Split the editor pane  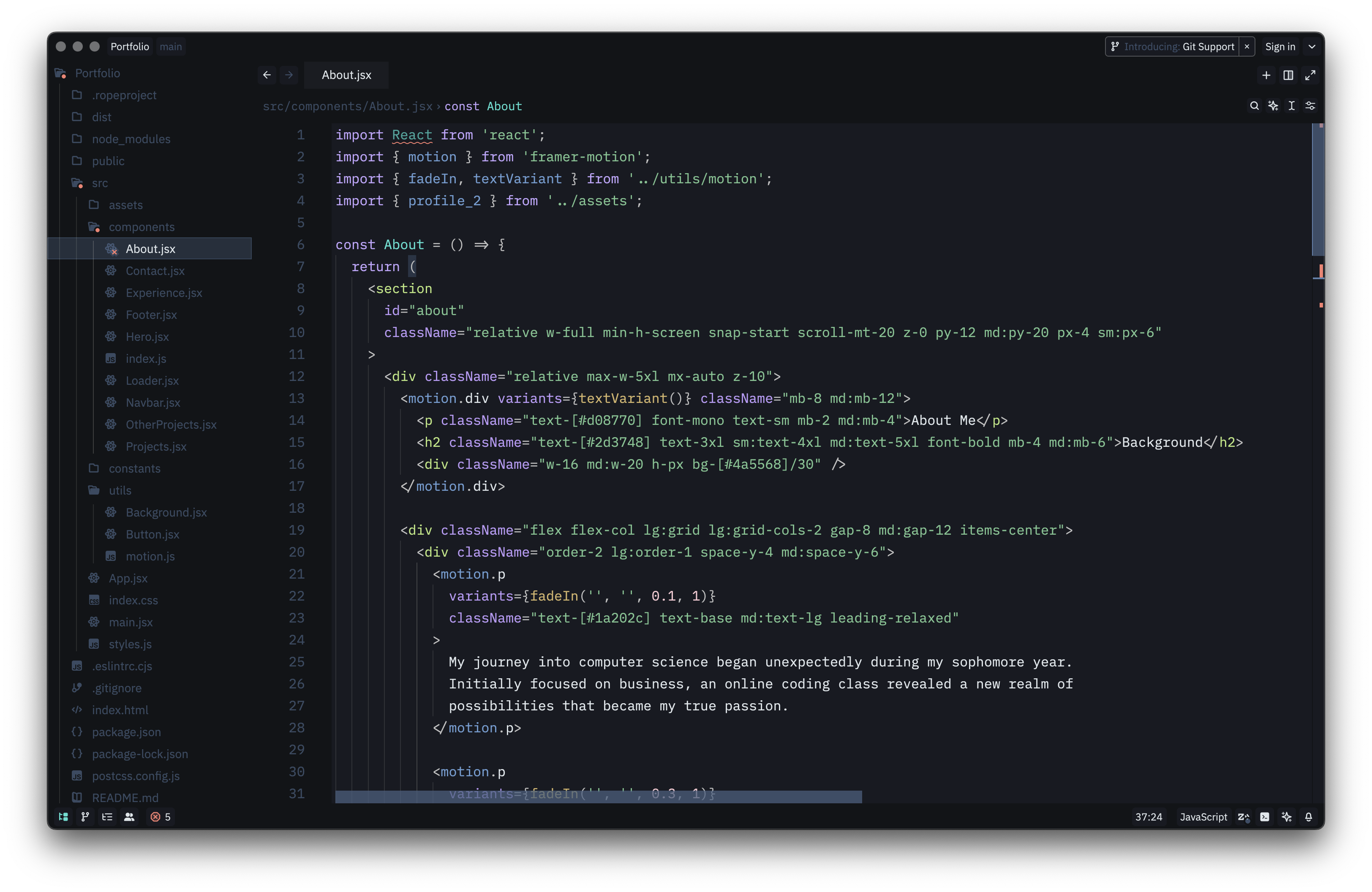[1288, 75]
